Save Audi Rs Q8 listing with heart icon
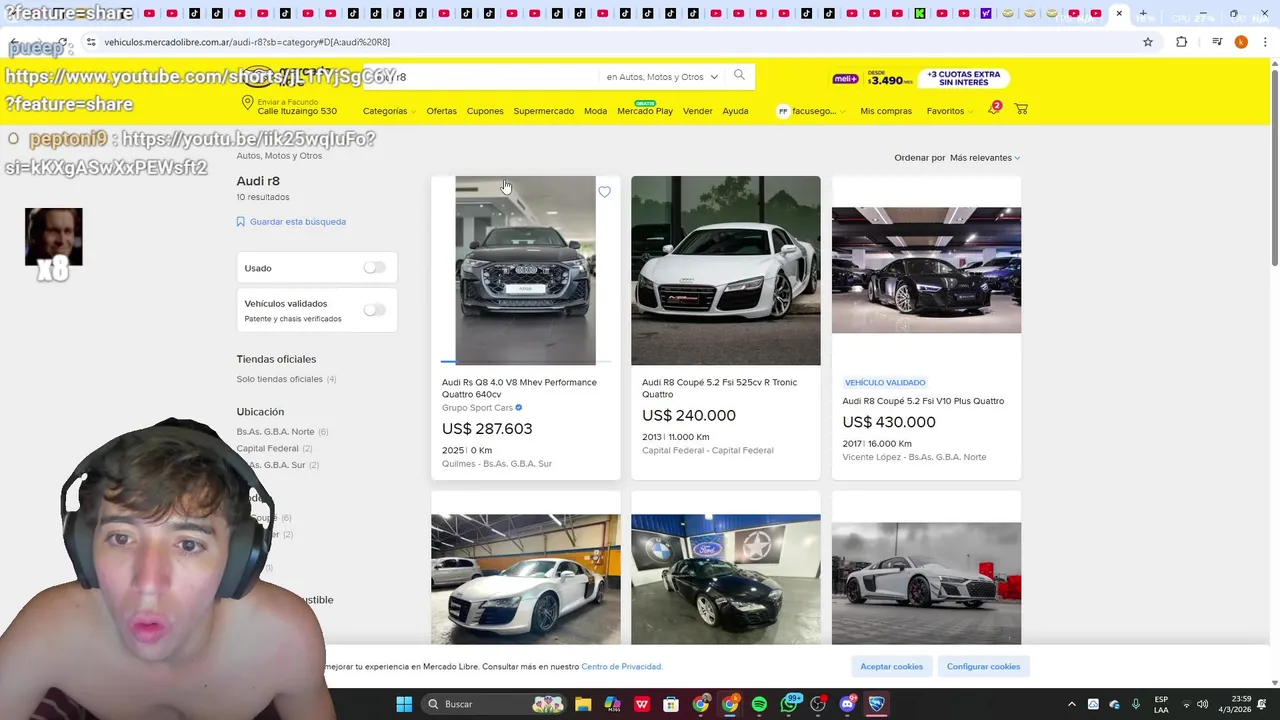This screenshot has height=720, width=1280. [604, 192]
